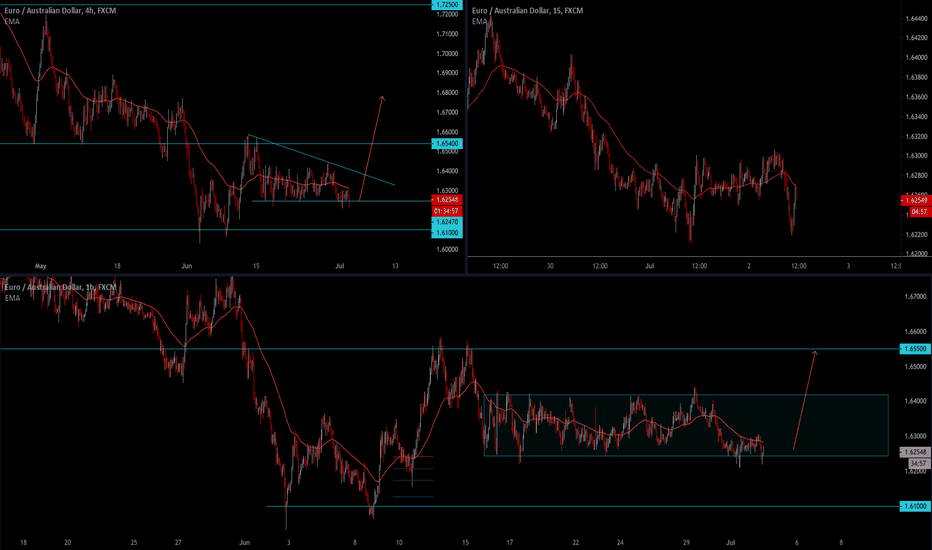
Task: Click the 4h chart title Euro / Australian Dollar
Action: (x=43, y=11)
